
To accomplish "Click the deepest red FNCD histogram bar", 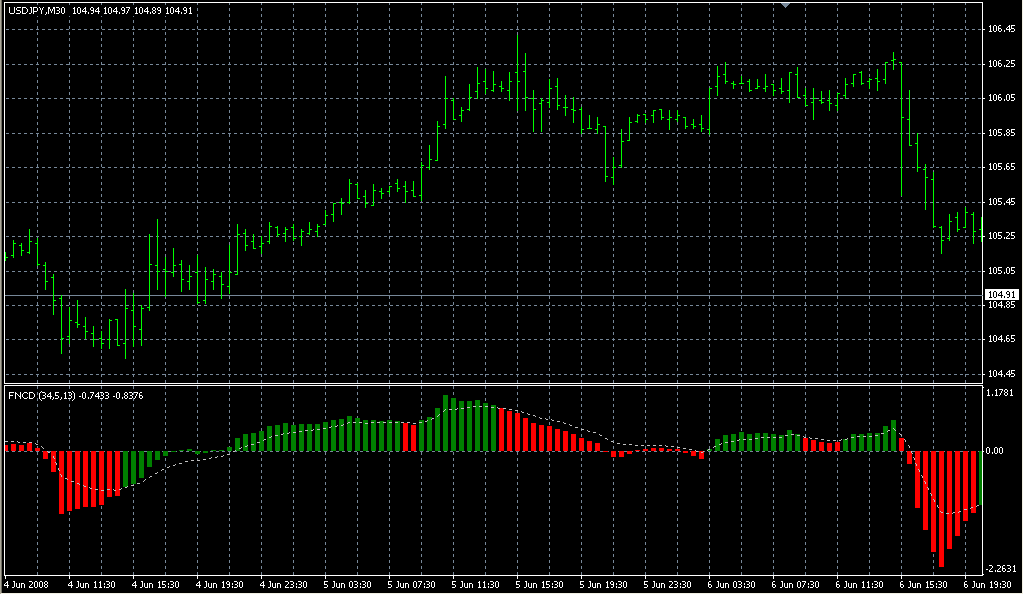I will 941,508.
